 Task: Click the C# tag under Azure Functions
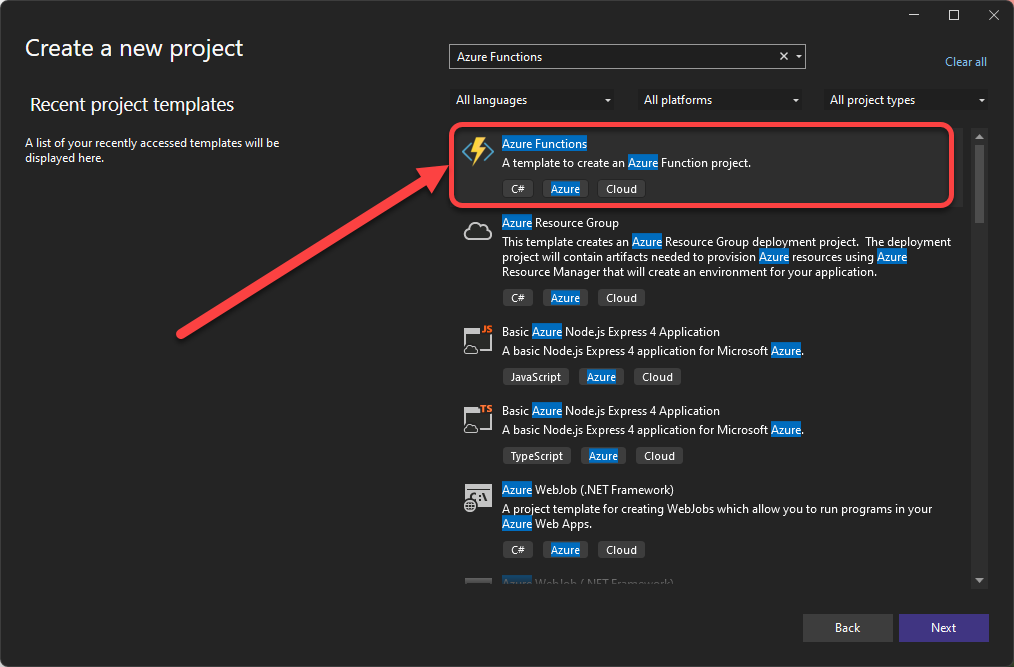pyautogui.click(x=518, y=189)
